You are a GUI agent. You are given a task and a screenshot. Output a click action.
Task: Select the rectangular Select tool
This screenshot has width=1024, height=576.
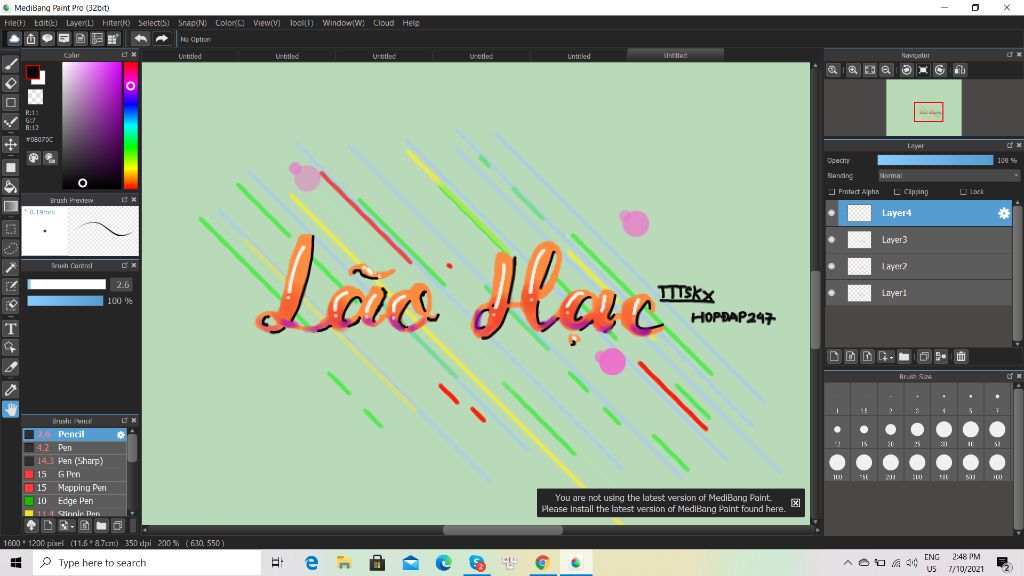click(x=10, y=229)
